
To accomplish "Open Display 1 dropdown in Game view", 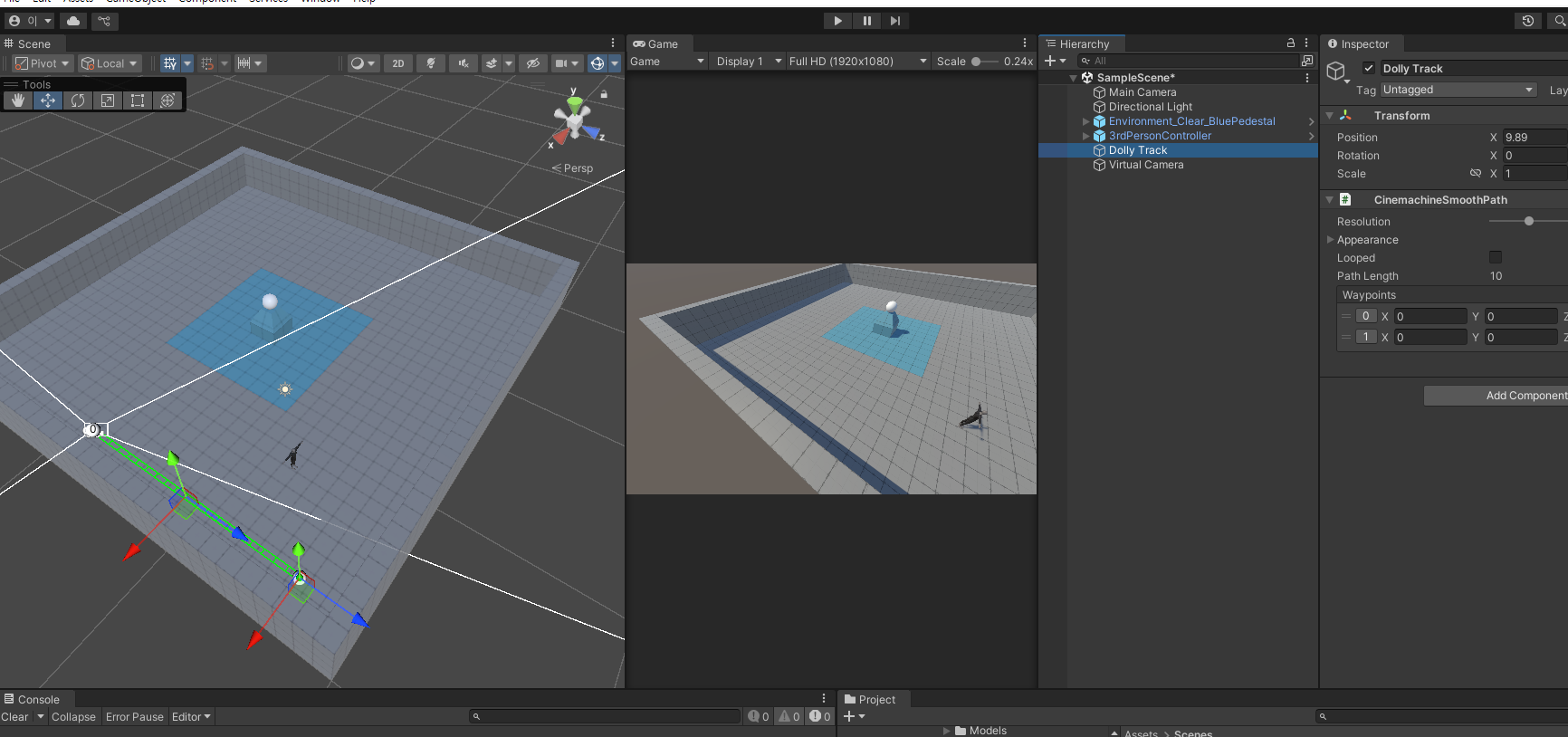I will coord(748,62).
